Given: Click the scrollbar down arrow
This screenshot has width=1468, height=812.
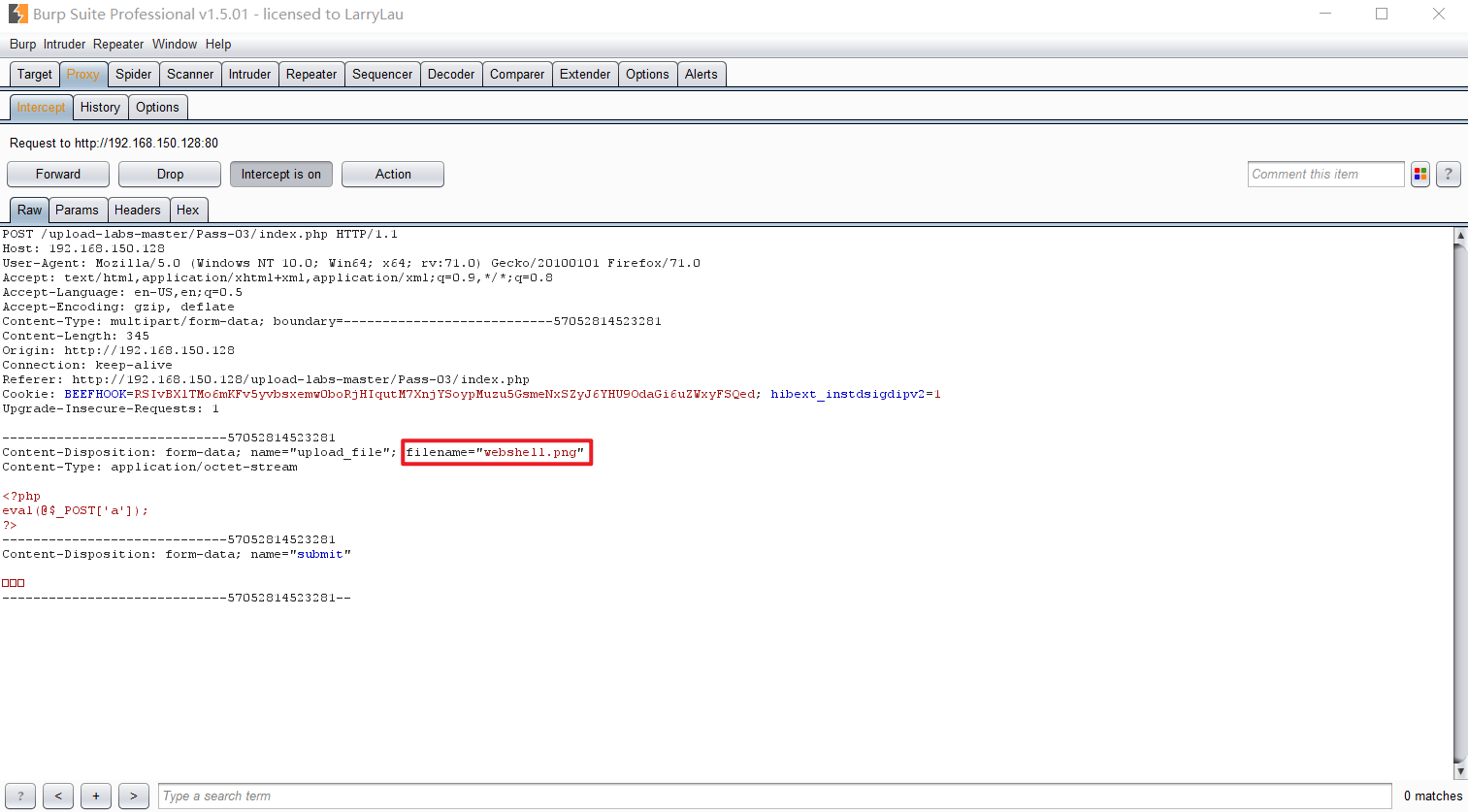Looking at the screenshot, I should click(1460, 771).
